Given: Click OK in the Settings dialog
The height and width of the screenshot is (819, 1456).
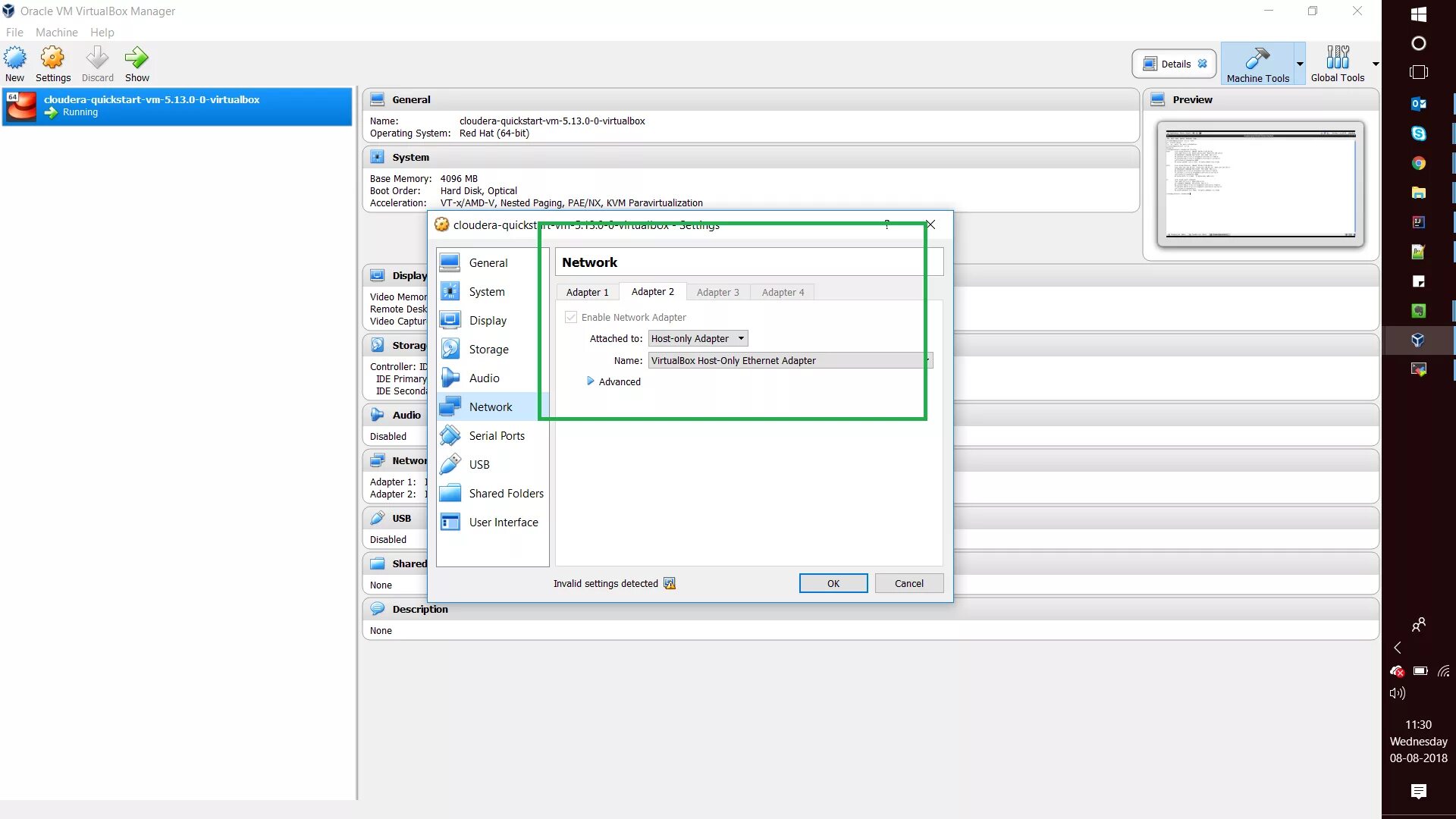Looking at the screenshot, I should [833, 583].
